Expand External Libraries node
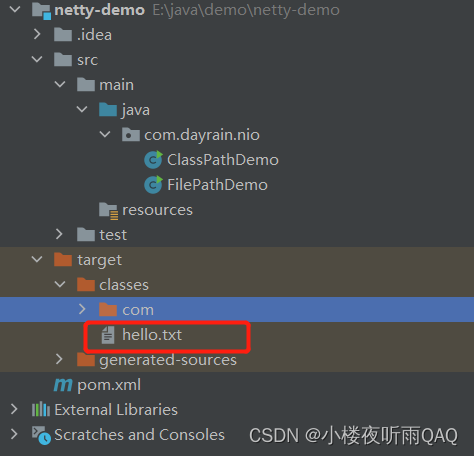474x456 pixels. 14,409
